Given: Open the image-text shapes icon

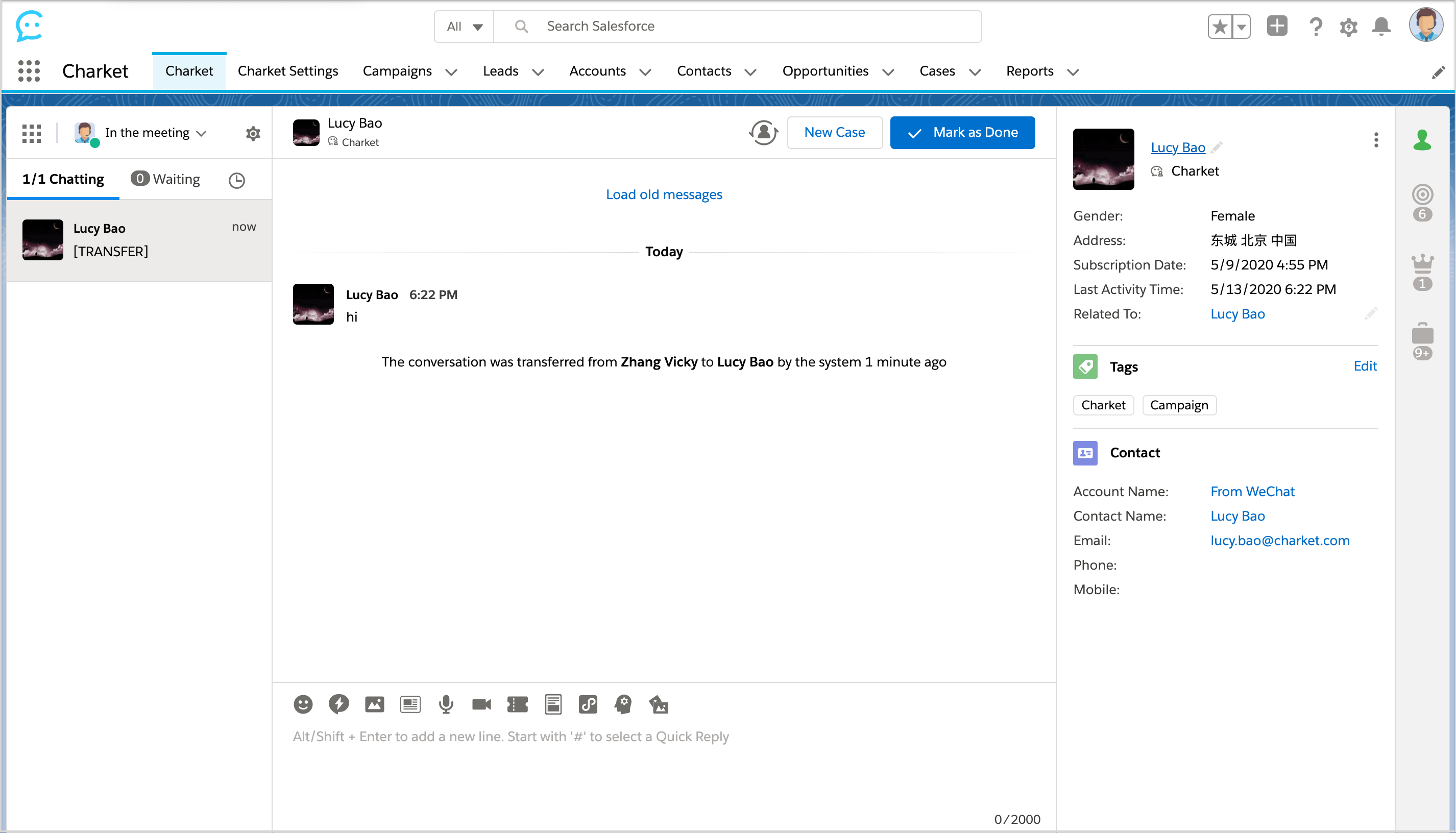Looking at the screenshot, I should (659, 704).
